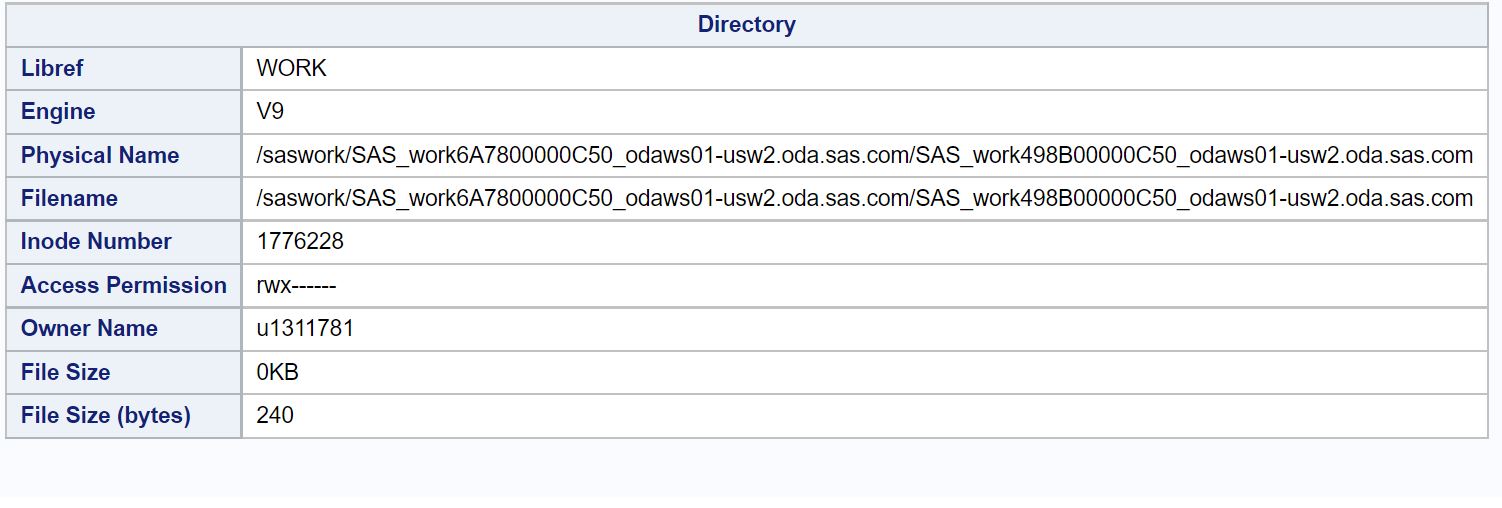Screen dimensions: 1502x508
Task: Click the rwx------ permission value
Action: point(296,285)
